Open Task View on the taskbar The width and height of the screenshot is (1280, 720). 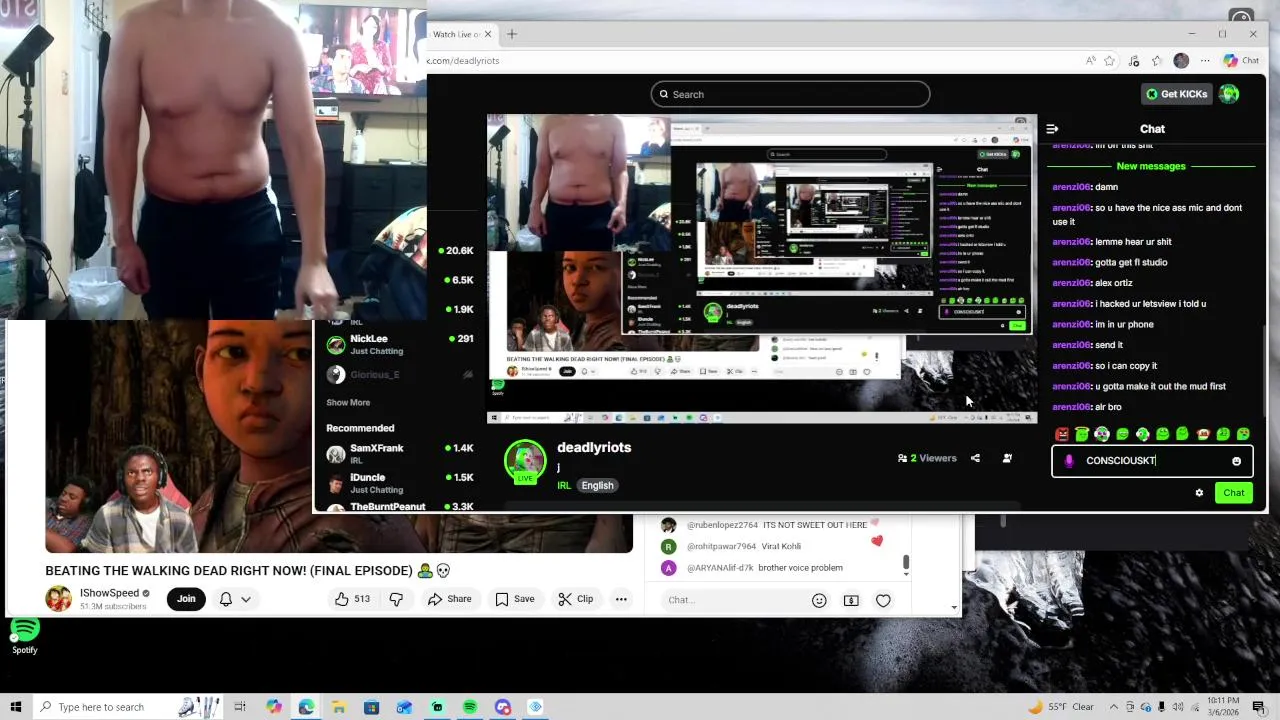tap(240, 707)
